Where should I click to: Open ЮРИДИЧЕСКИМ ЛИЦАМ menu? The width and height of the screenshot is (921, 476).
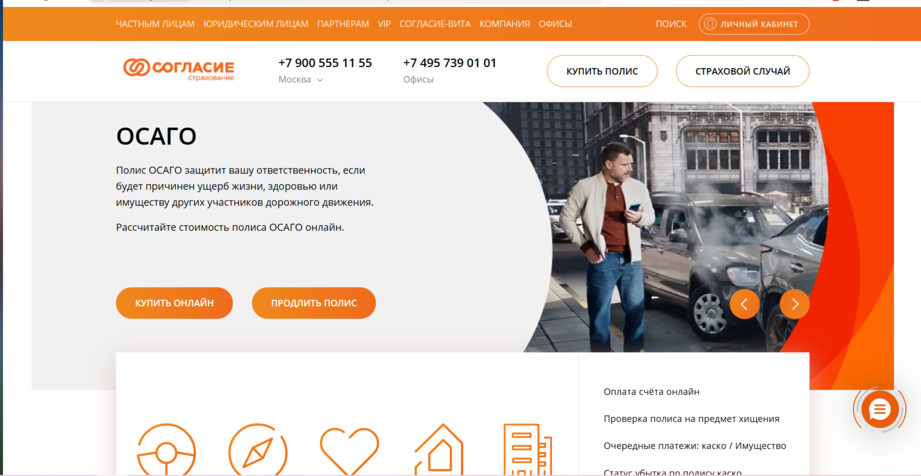coord(256,24)
